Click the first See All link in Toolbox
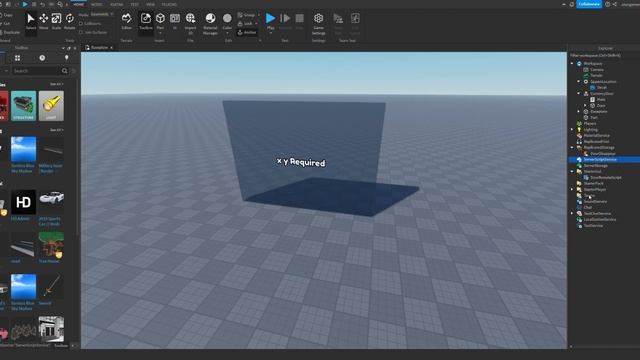The width and height of the screenshot is (640, 360). [56, 84]
